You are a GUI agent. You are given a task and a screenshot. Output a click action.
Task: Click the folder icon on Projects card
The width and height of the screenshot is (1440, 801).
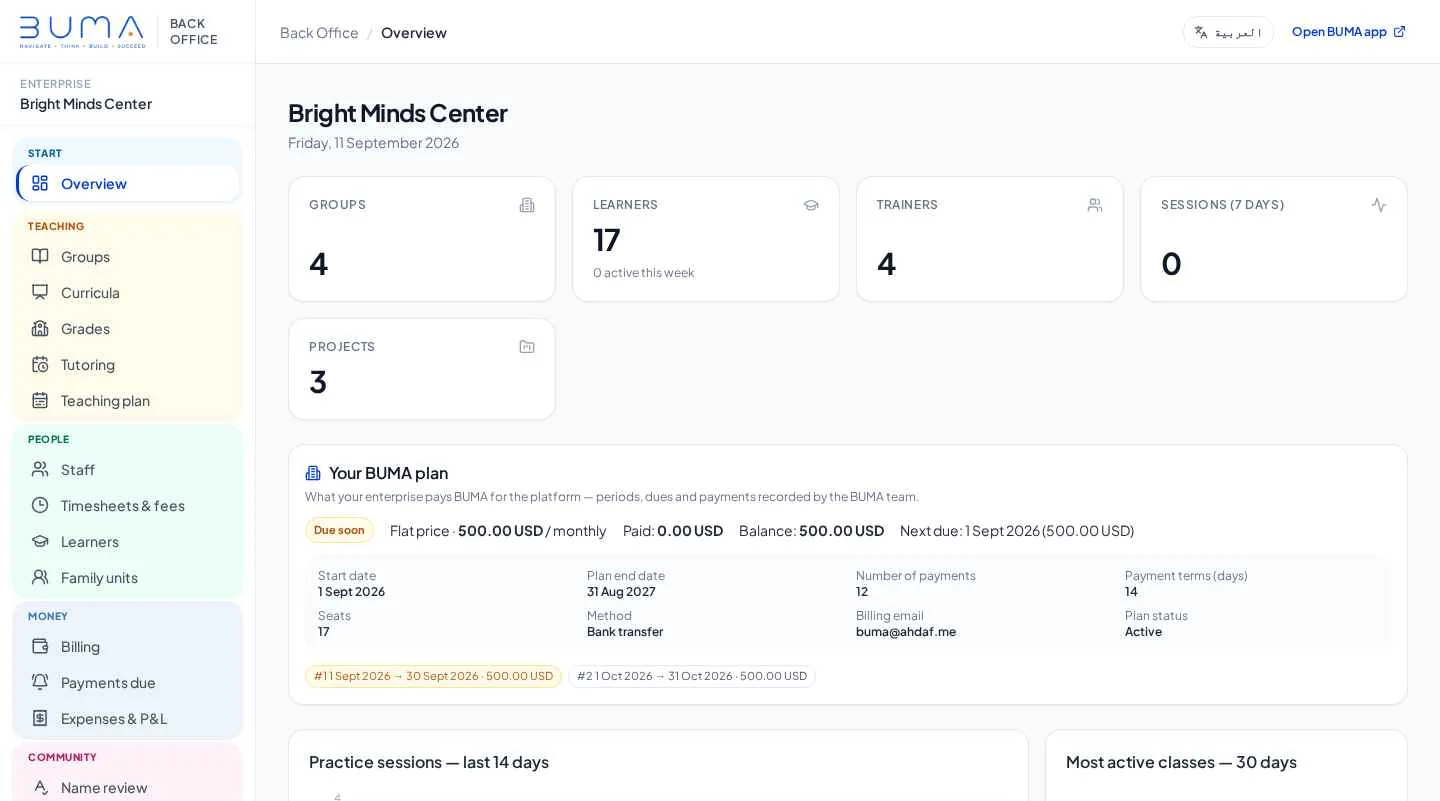[x=527, y=347]
